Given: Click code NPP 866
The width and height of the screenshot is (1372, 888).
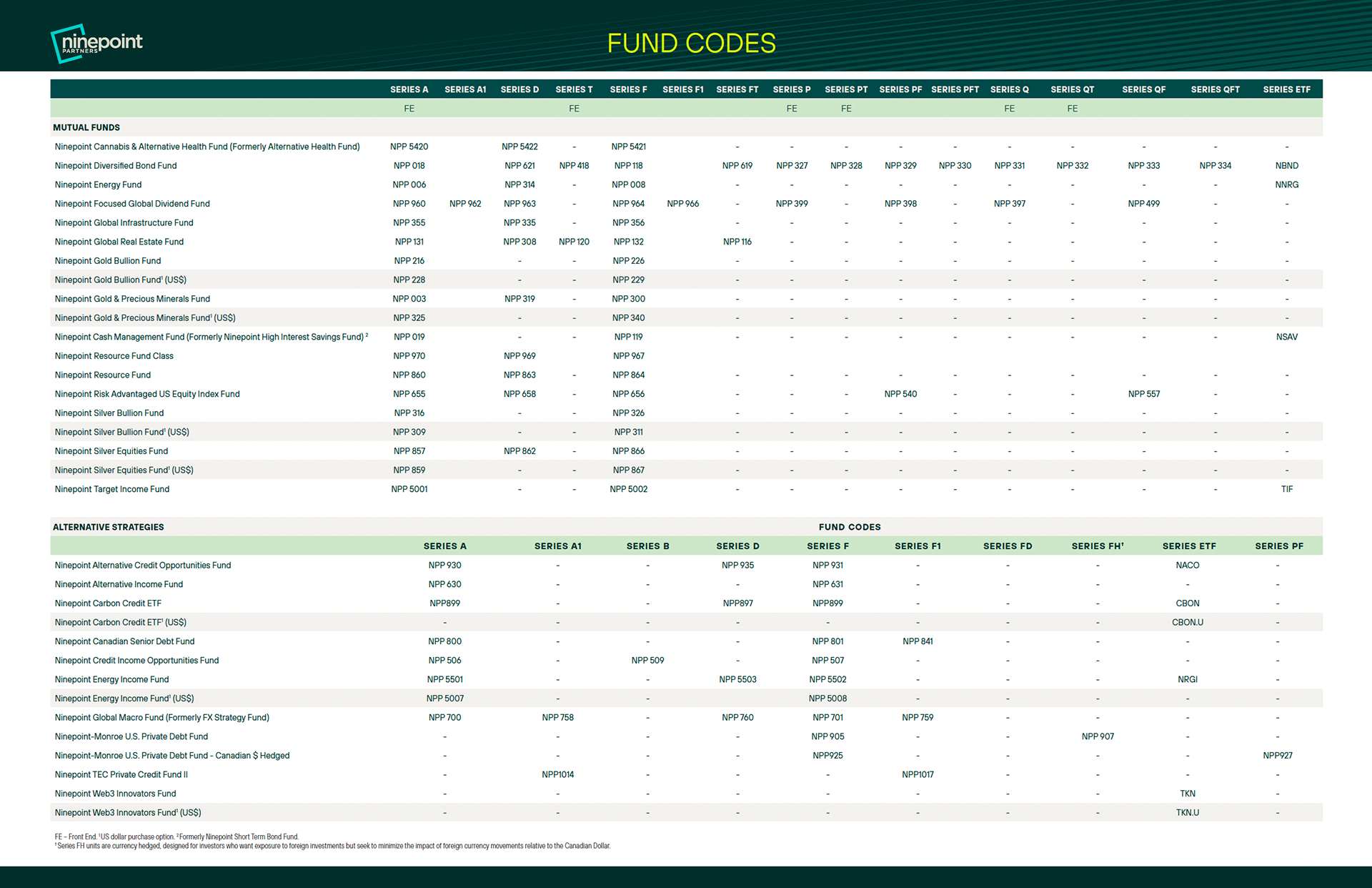Looking at the screenshot, I should tap(628, 451).
